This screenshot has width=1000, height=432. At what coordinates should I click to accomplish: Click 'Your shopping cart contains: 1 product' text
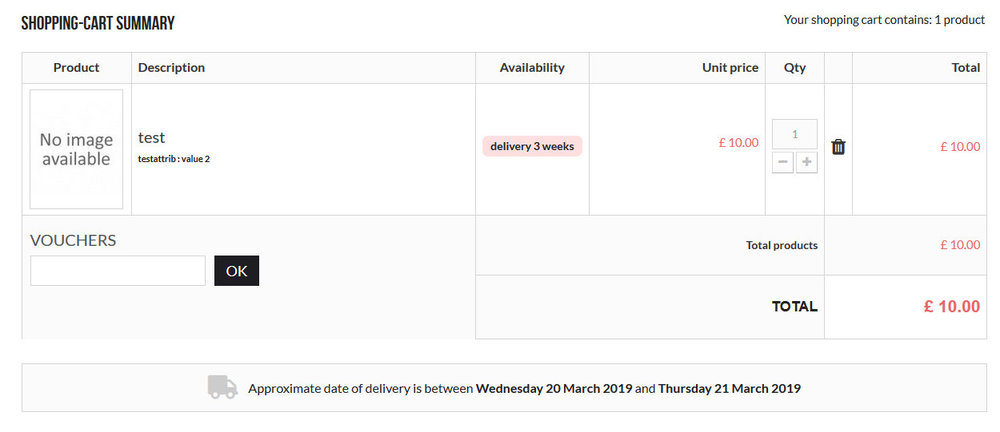pos(885,20)
